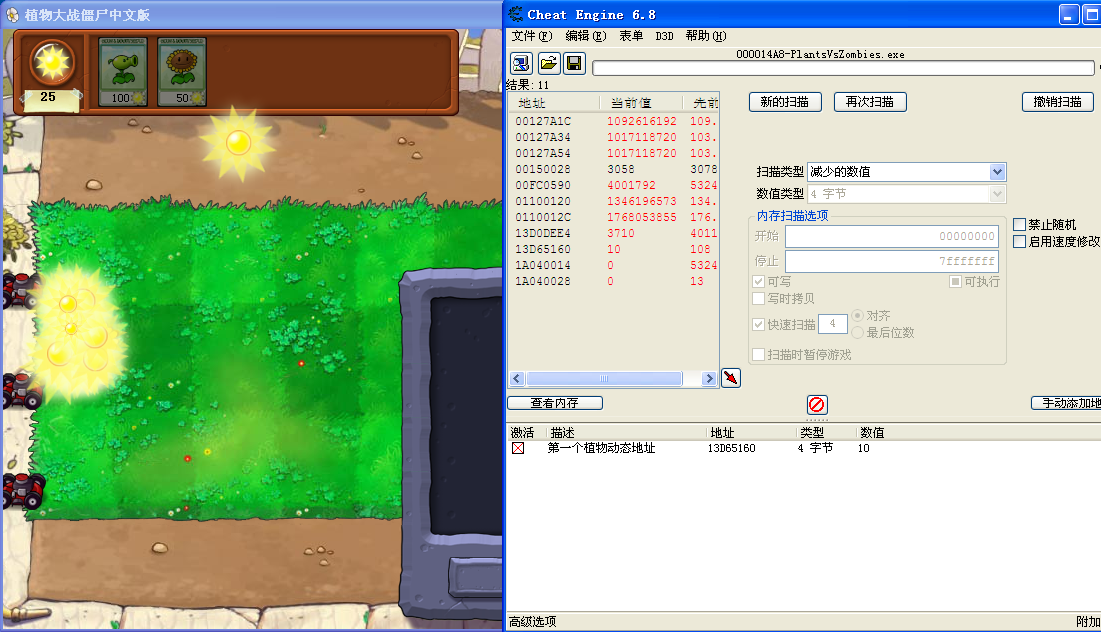
Task: Collect the glowing sun cluster on the lawn
Action: (77, 334)
